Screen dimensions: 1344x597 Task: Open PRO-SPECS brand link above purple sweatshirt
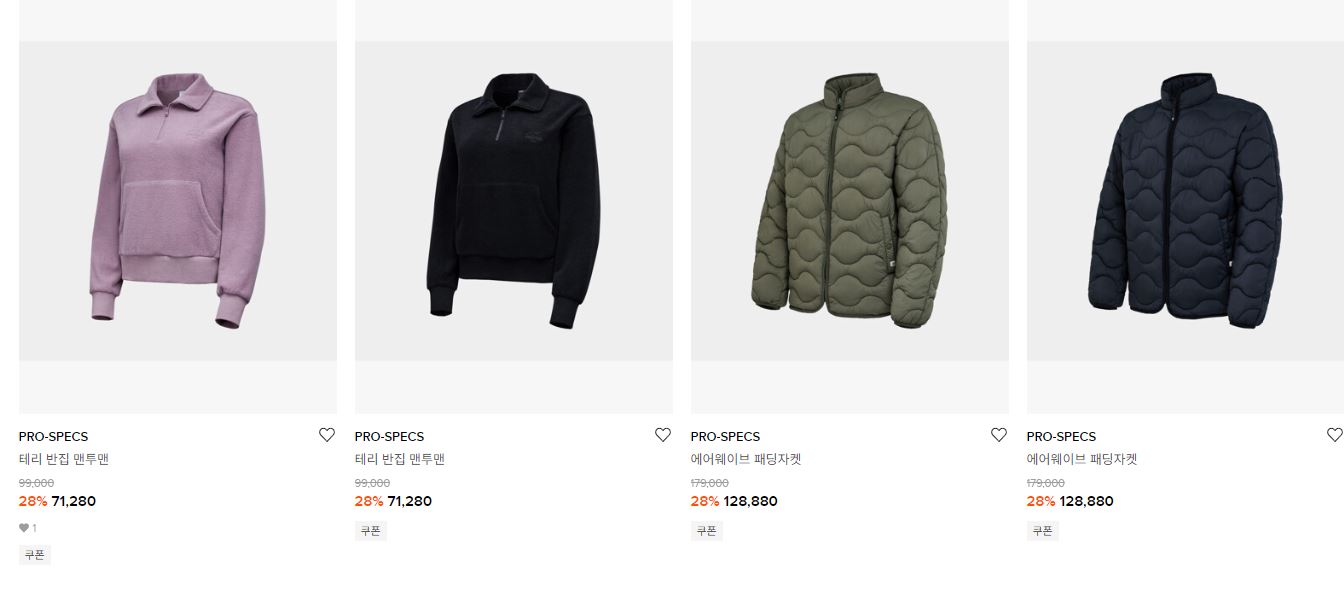pyautogui.click(x=53, y=436)
